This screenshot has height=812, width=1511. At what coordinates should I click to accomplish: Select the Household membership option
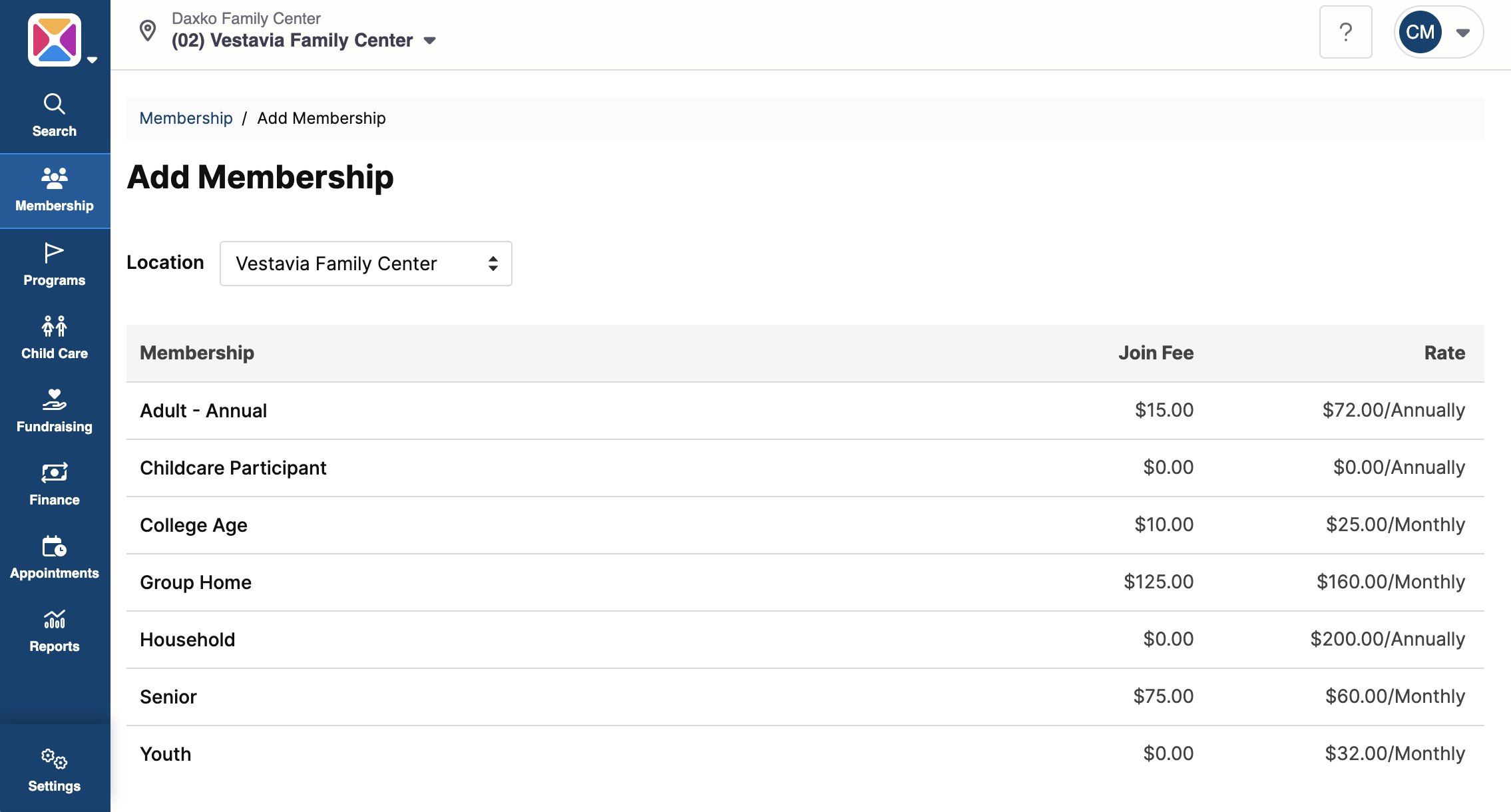pyautogui.click(x=187, y=640)
